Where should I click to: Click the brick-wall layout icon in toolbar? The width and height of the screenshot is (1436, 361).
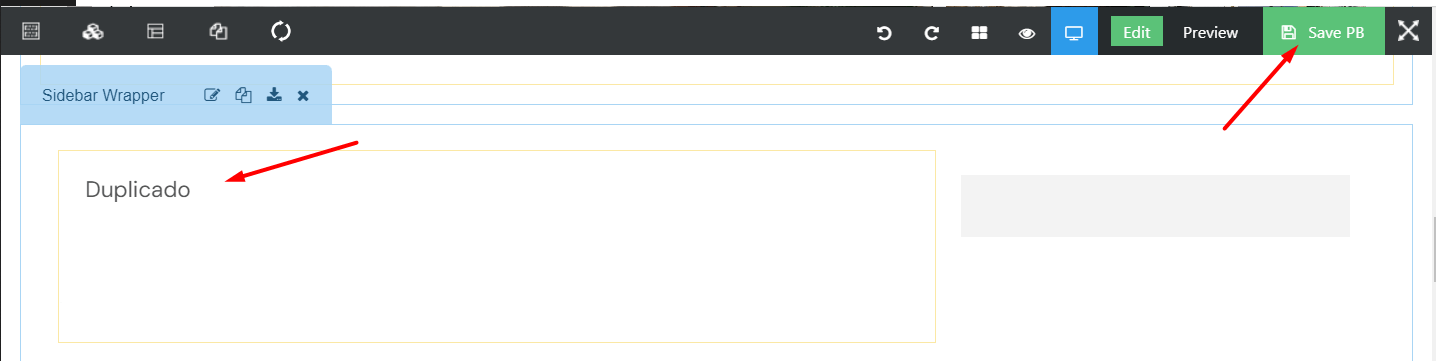(31, 32)
